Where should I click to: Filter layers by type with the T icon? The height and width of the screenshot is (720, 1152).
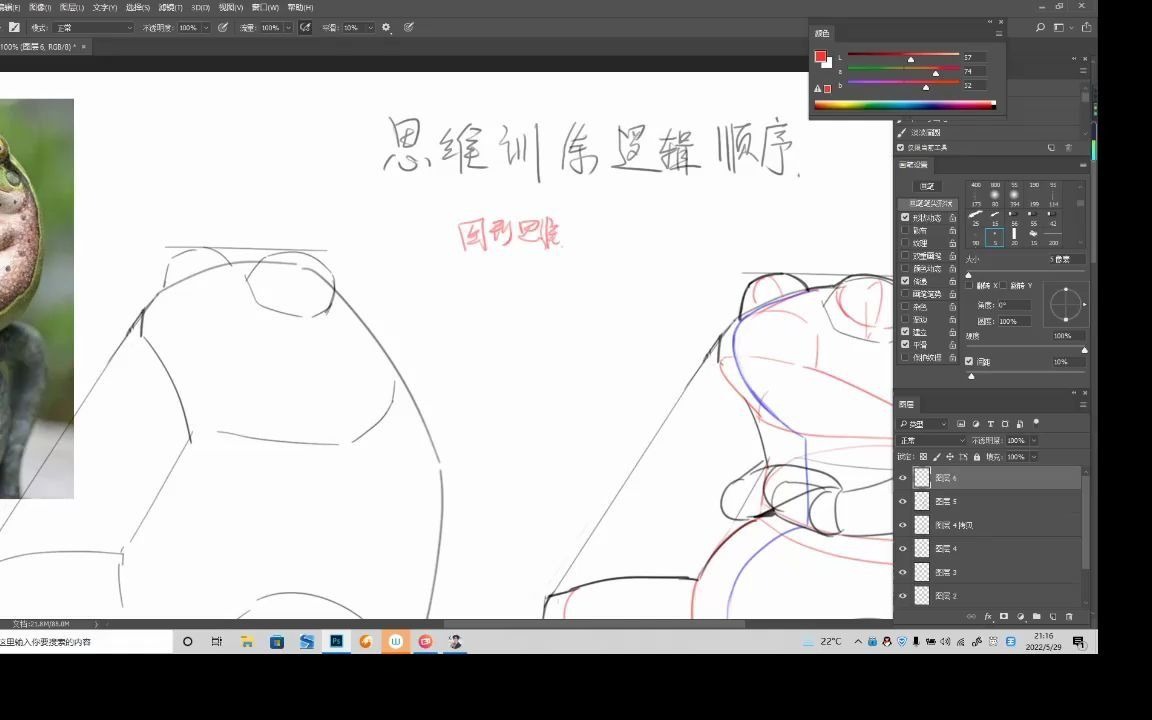(991, 423)
